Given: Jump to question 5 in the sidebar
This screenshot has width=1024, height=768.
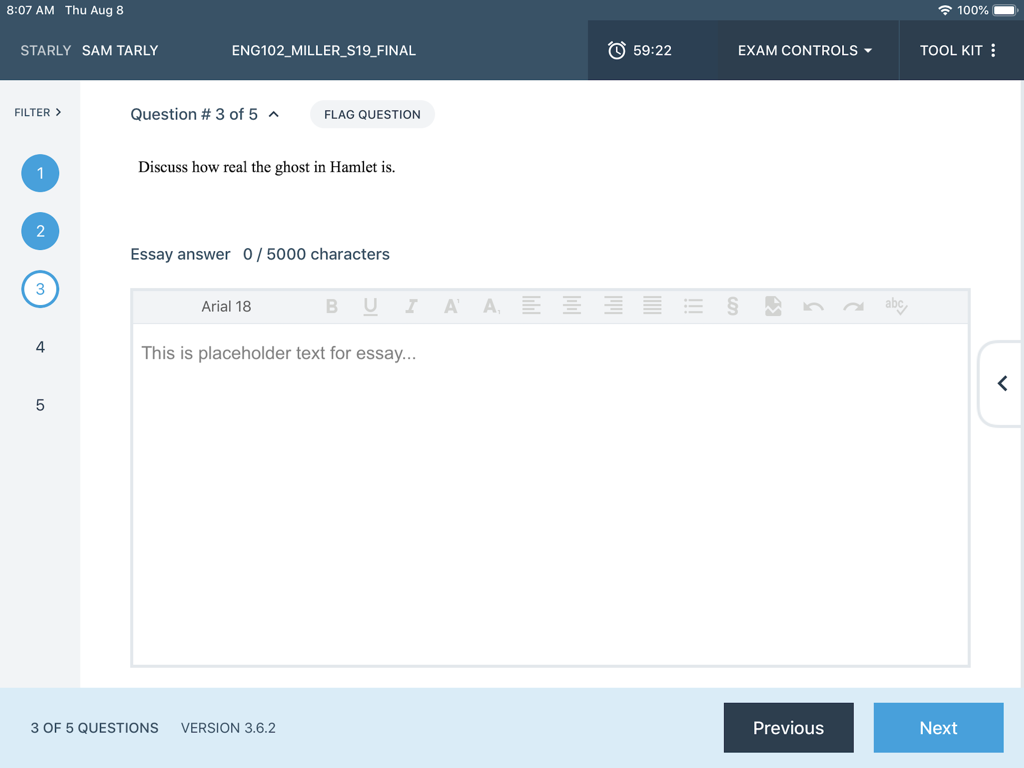Looking at the screenshot, I should (40, 405).
